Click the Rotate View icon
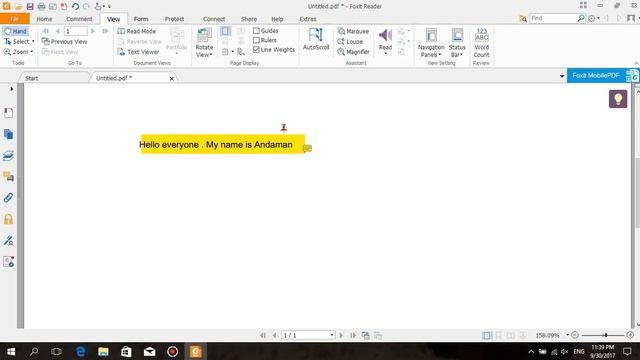The image size is (640, 360). tap(204, 36)
